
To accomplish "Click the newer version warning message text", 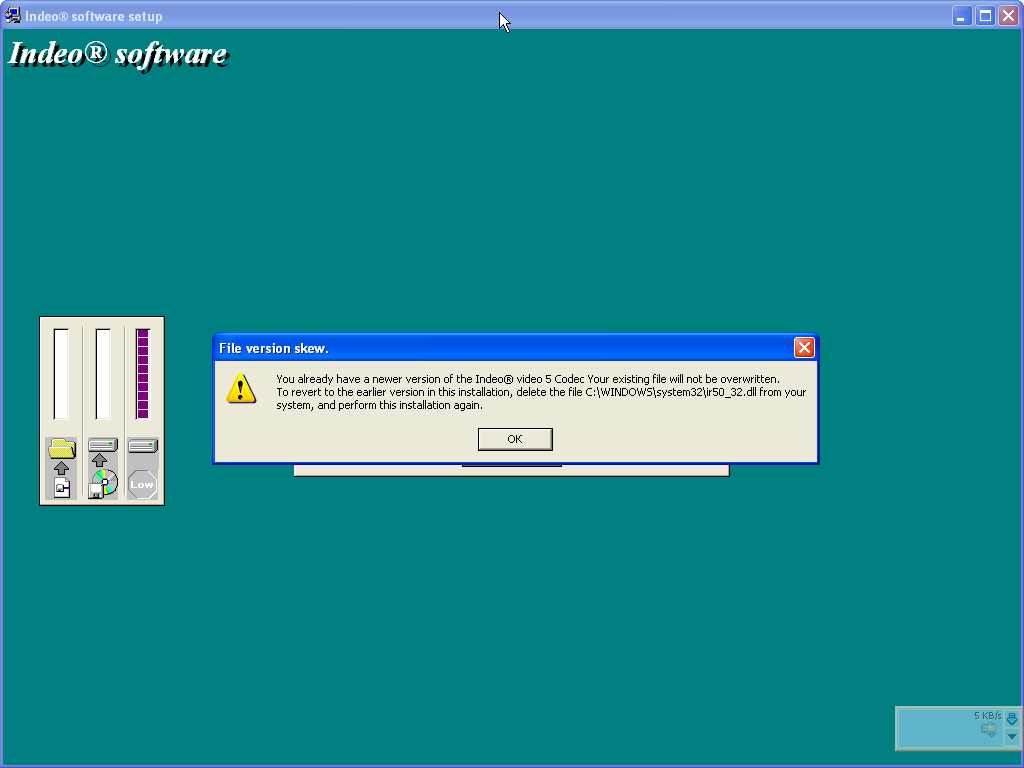I will [x=541, y=392].
